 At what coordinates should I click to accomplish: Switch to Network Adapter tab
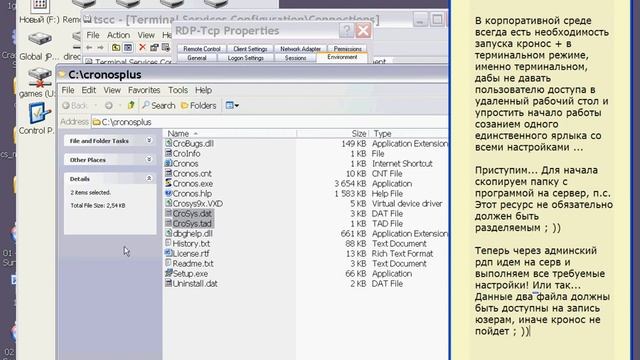coord(300,49)
